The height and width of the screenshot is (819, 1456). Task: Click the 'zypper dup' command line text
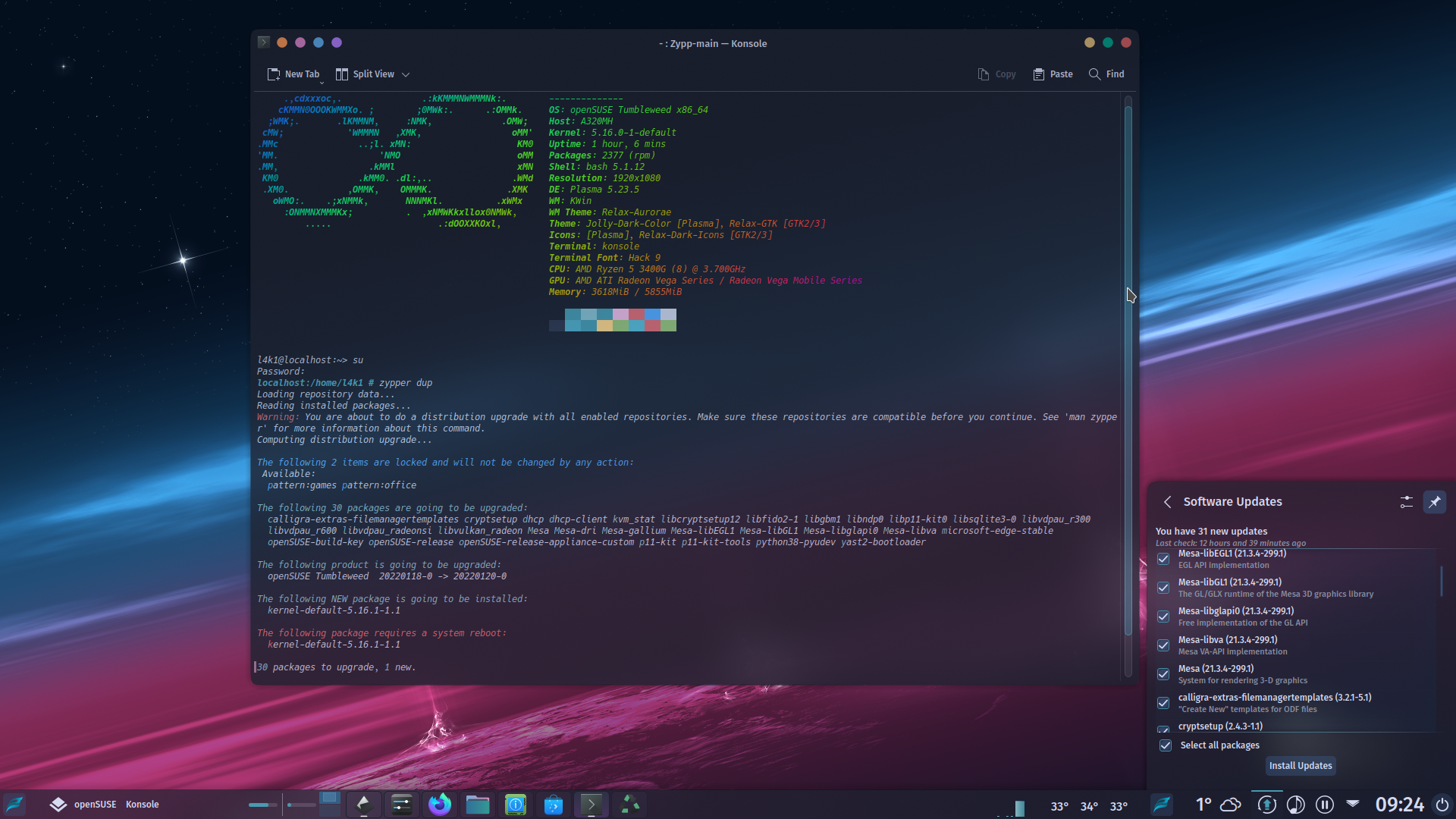(406, 383)
